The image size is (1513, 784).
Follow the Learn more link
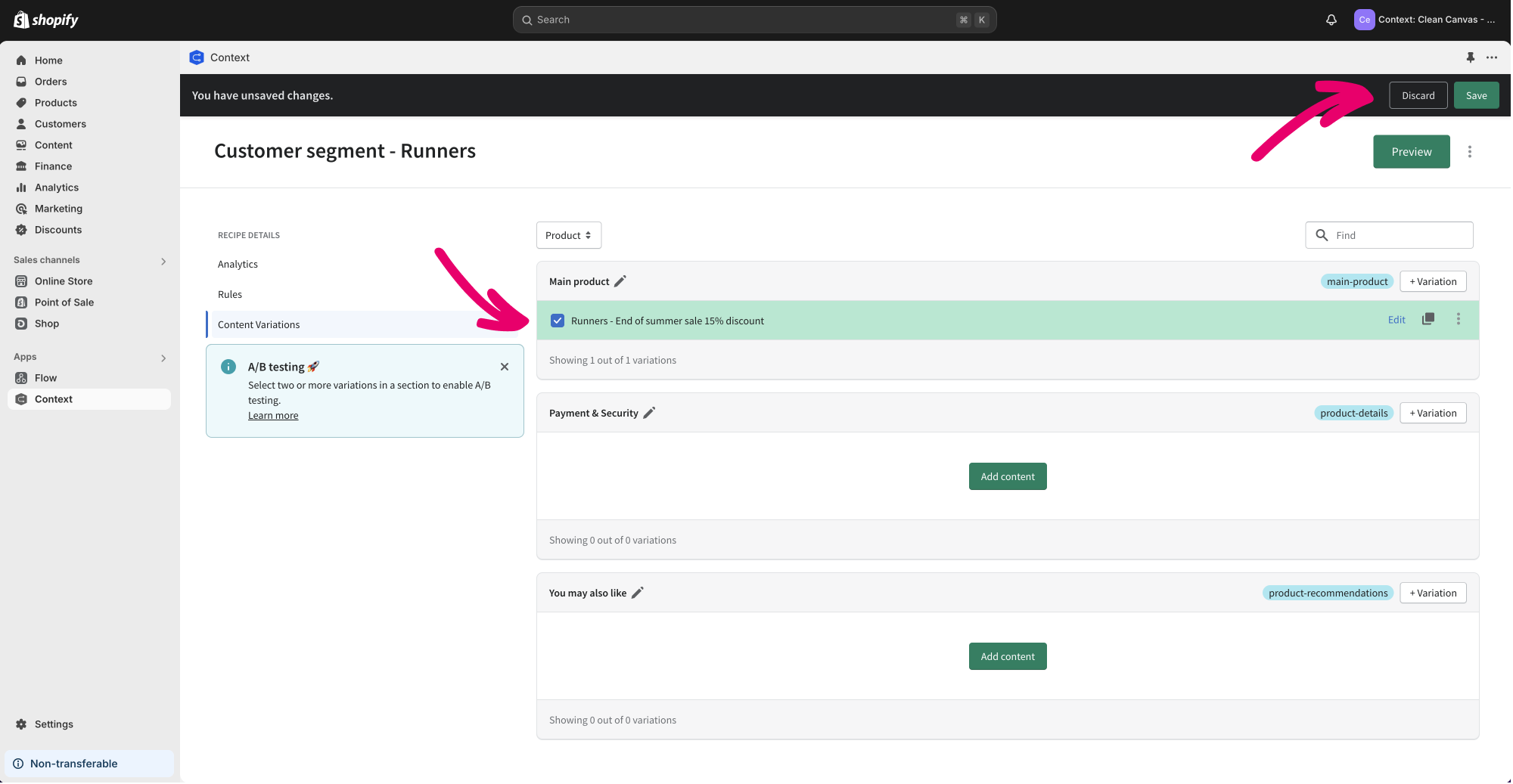click(x=273, y=416)
